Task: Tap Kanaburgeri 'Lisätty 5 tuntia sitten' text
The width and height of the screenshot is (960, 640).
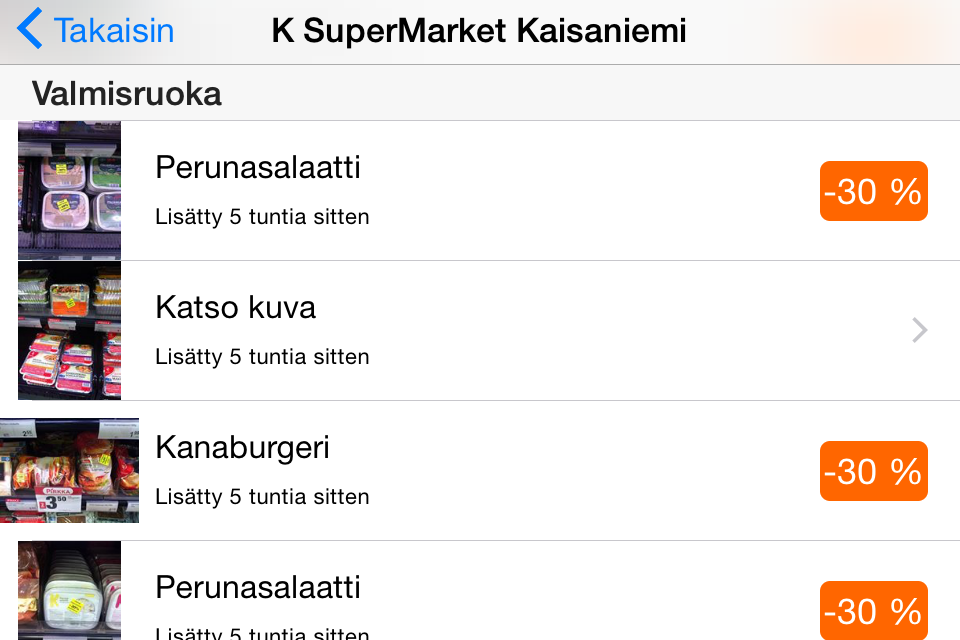Action: click(x=262, y=497)
